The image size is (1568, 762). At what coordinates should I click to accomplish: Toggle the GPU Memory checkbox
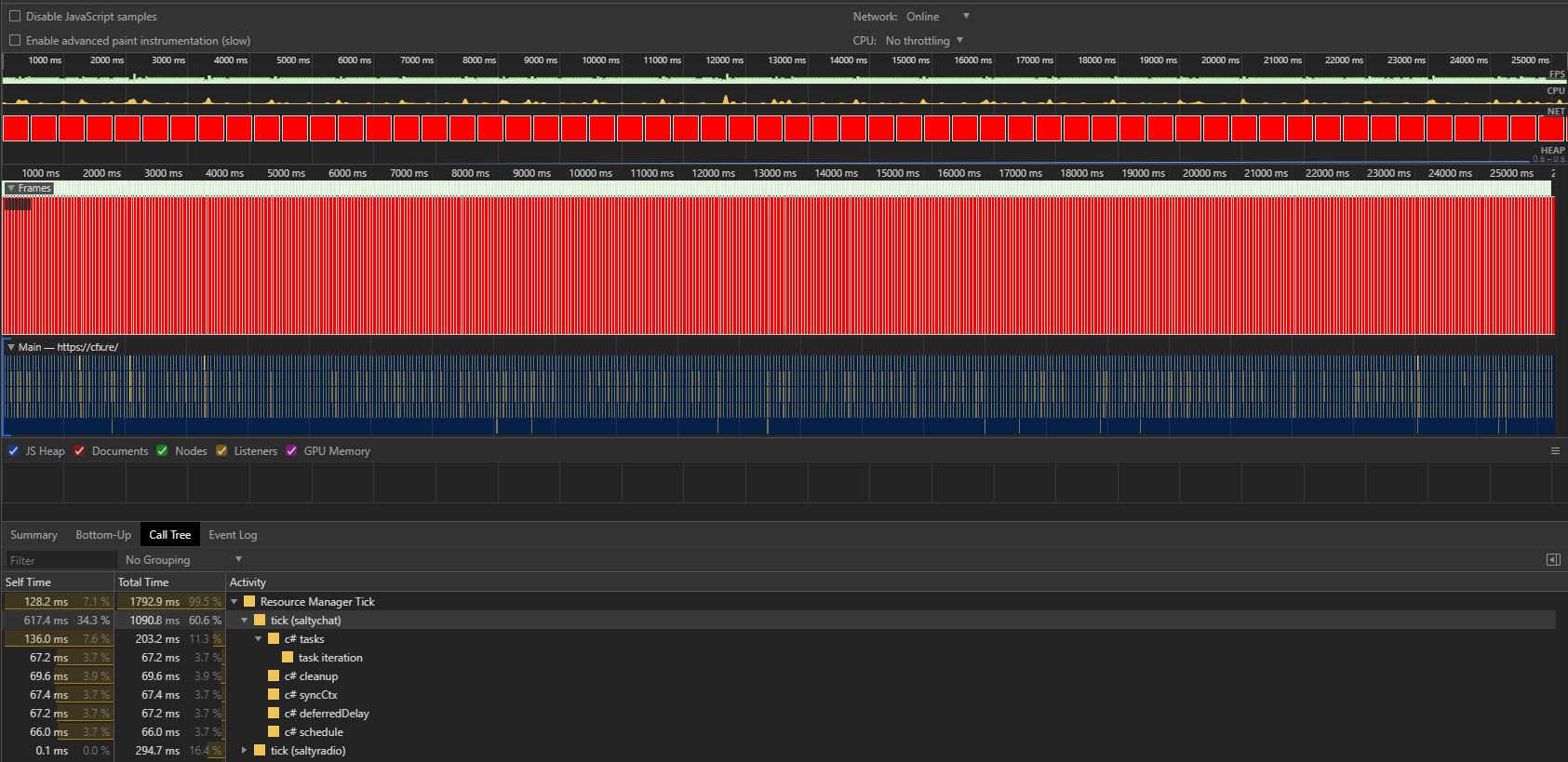click(x=291, y=450)
